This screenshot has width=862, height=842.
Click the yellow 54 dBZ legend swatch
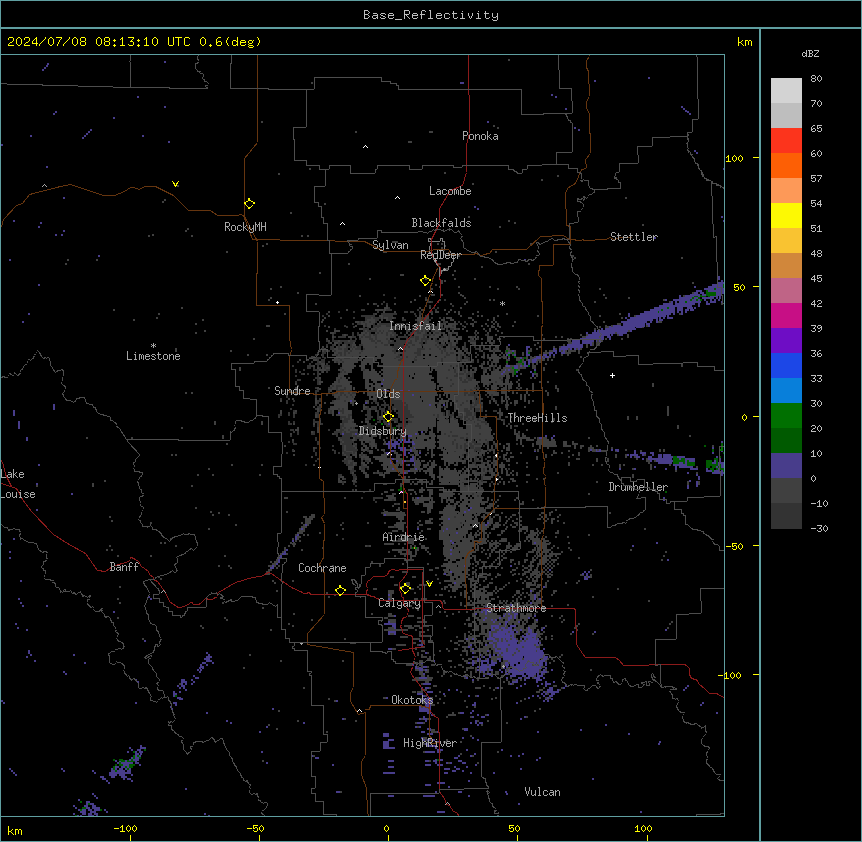point(786,216)
